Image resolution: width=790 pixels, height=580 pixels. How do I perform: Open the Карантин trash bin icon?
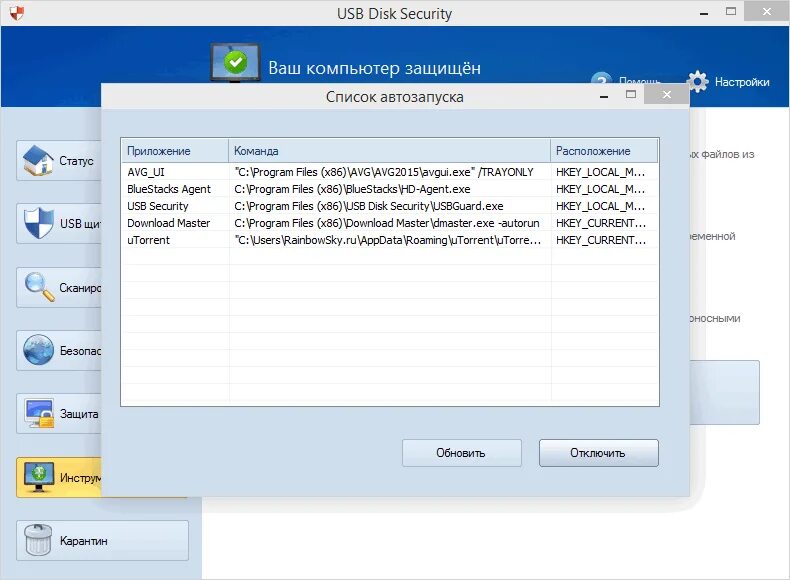coord(38,540)
